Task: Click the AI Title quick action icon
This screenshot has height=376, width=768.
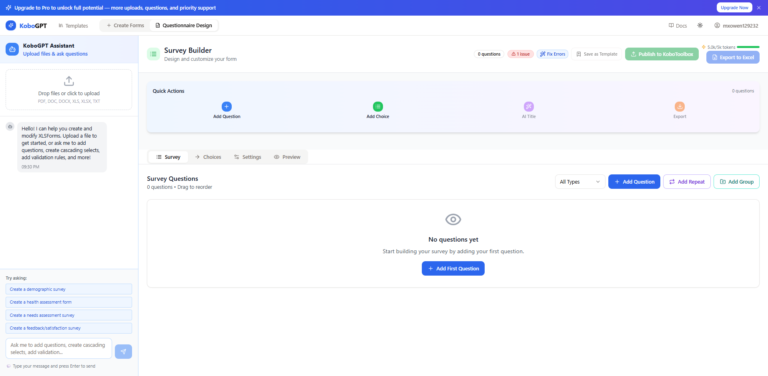Action: tap(529, 107)
